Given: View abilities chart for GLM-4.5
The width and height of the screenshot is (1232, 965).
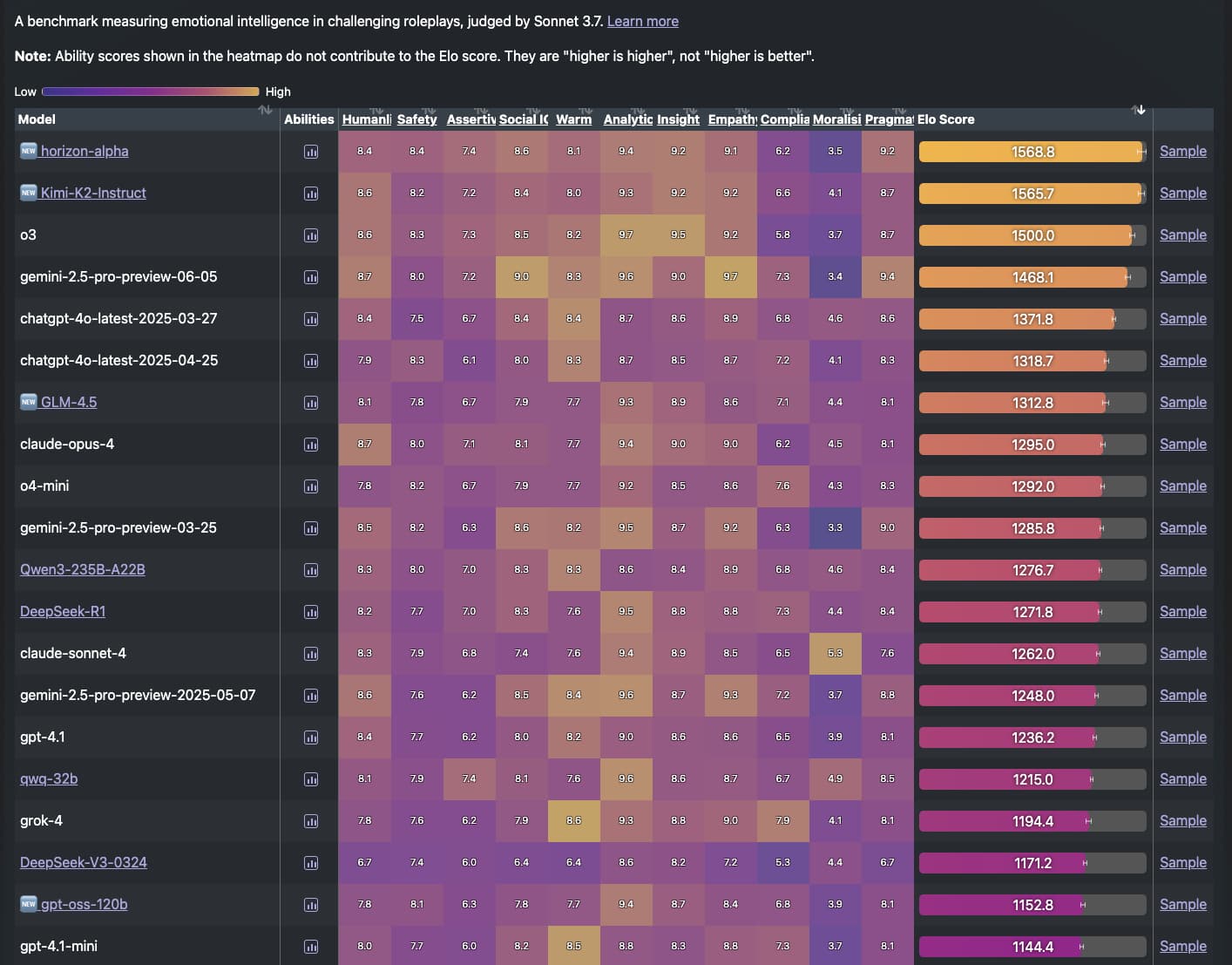Looking at the screenshot, I should coord(310,403).
